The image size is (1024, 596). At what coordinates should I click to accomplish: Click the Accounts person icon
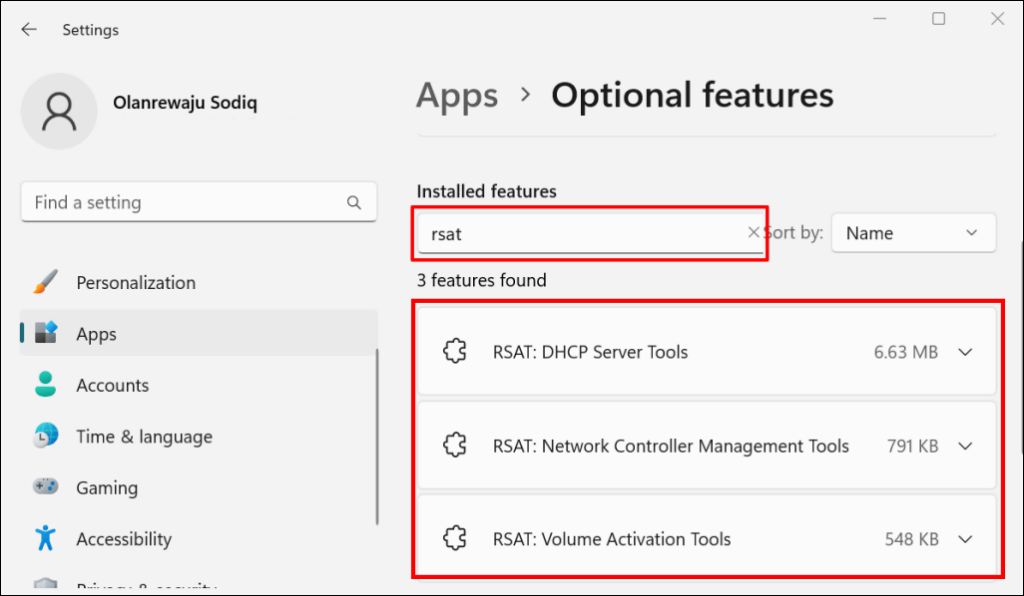point(46,385)
